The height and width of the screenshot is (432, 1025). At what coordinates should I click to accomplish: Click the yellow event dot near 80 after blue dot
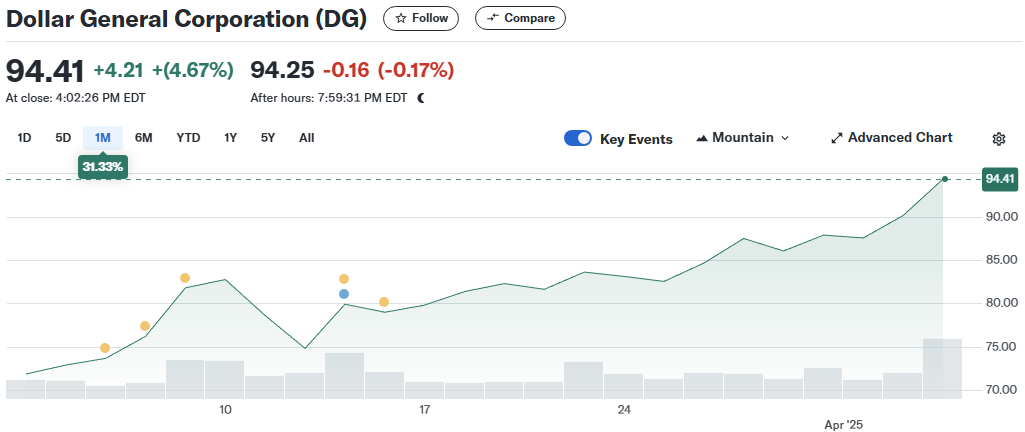pos(384,302)
